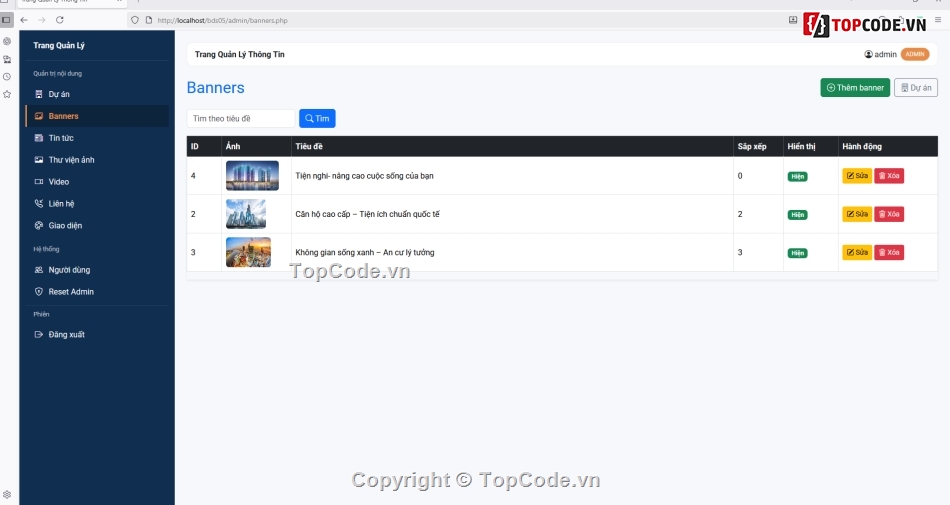The height and width of the screenshot is (505, 950).
Task: Click thumbnail of banner ID 3
Action: [x=248, y=252]
